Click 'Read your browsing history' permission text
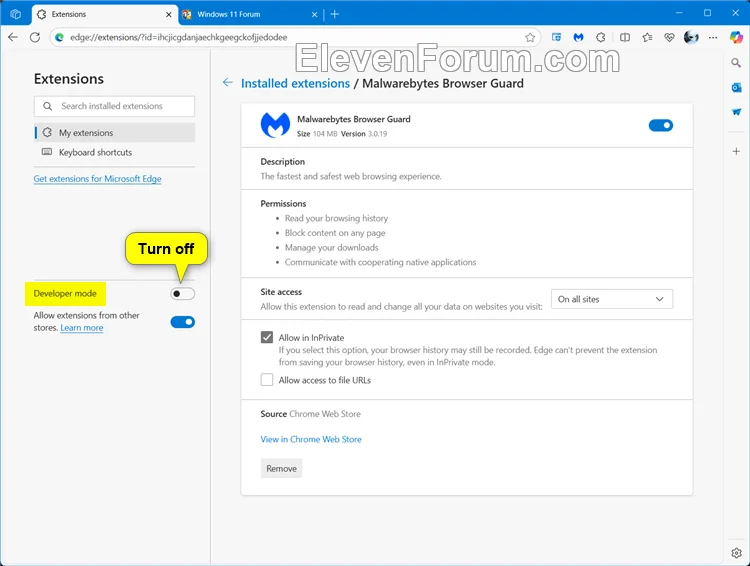 (336, 218)
